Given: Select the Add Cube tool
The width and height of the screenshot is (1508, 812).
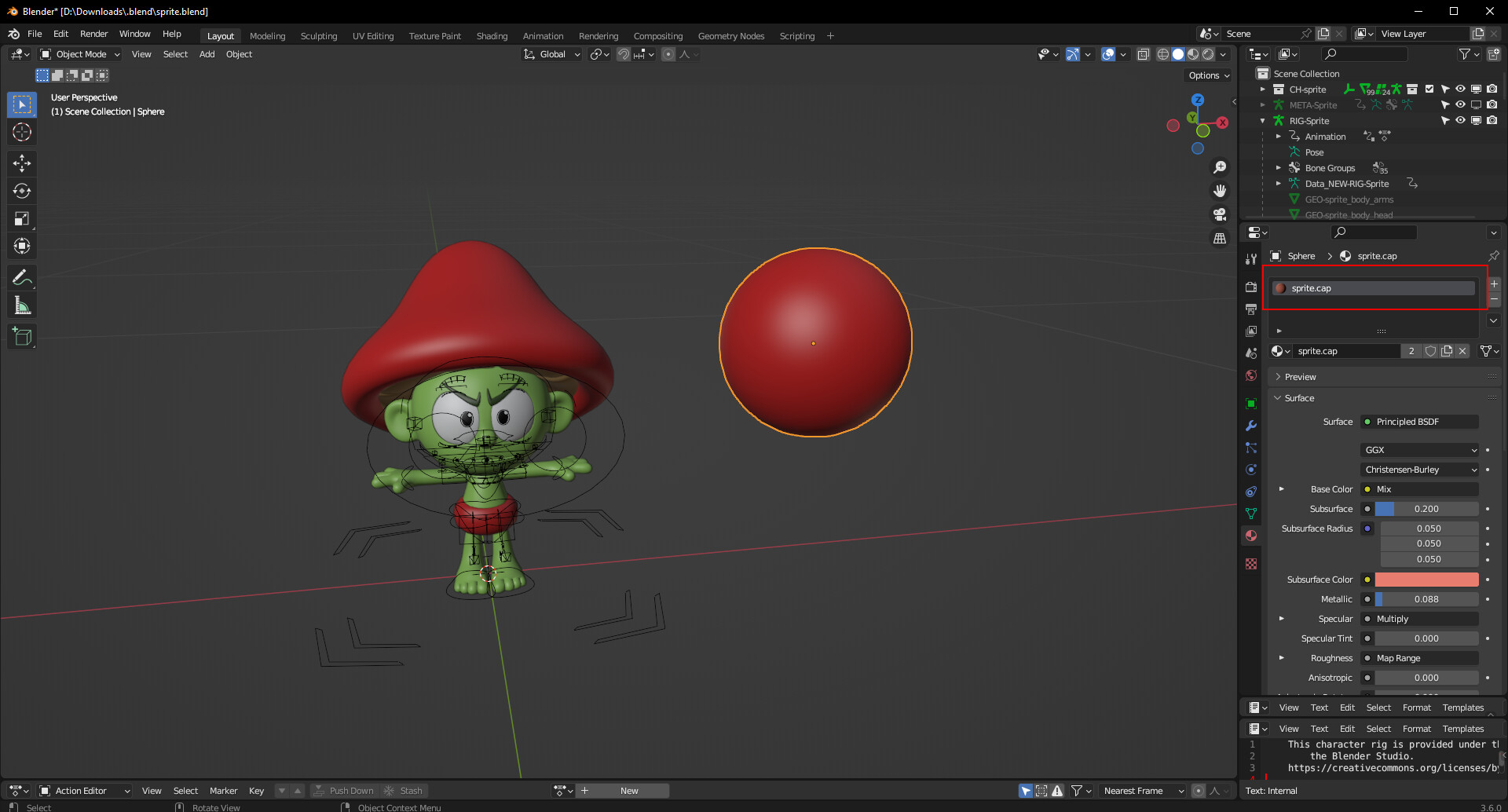Looking at the screenshot, I should click(22, 336).
